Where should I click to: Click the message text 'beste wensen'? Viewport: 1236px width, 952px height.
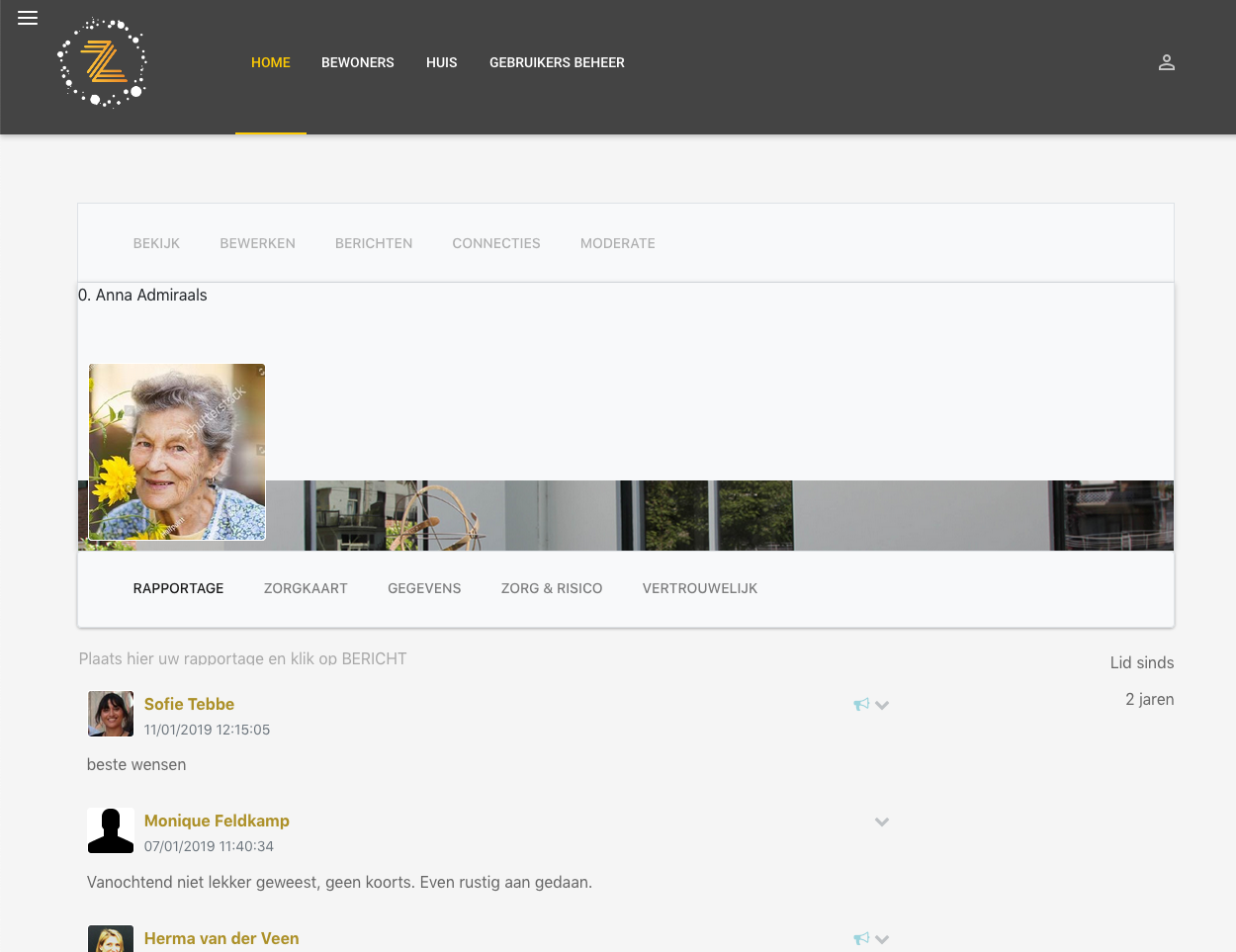click(x=136, y=764)
